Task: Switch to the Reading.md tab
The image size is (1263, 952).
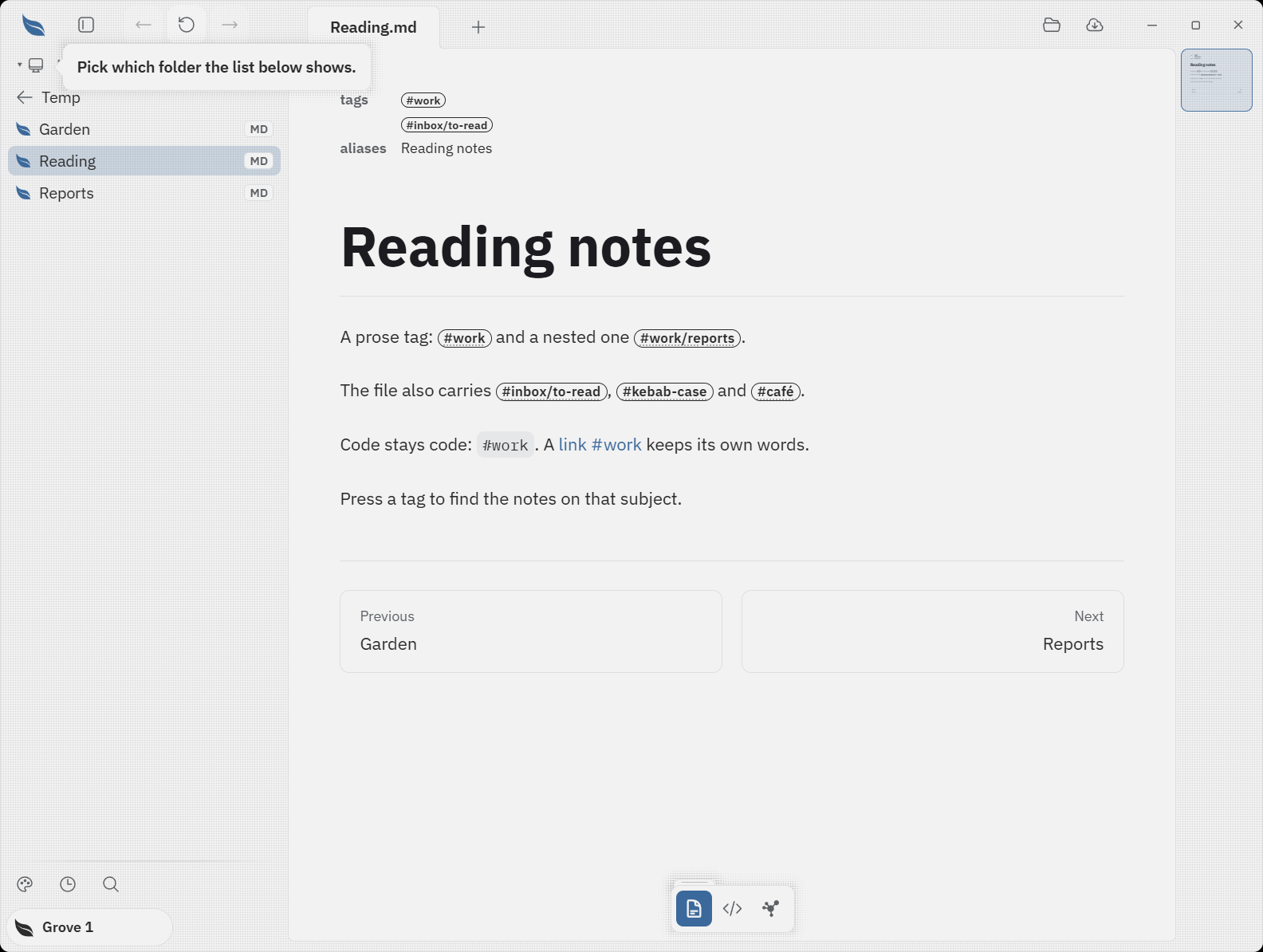Action: click(373, 27)
